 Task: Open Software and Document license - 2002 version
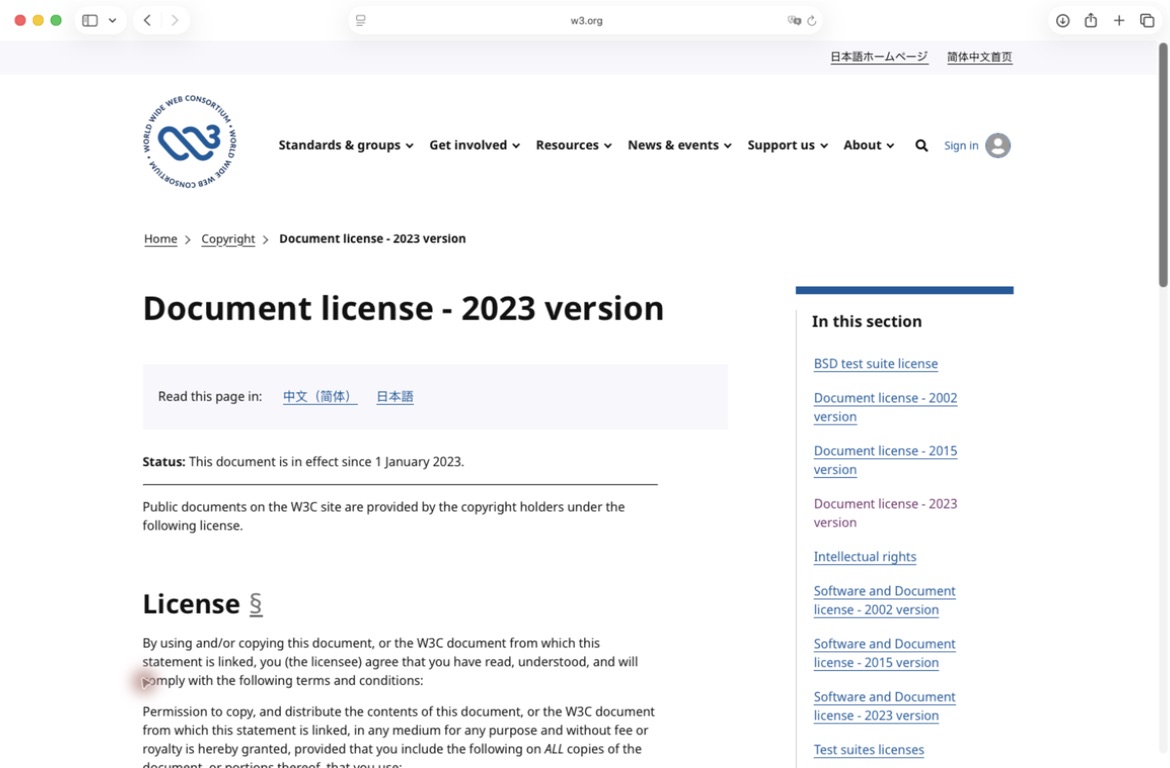tap(884, 600)
